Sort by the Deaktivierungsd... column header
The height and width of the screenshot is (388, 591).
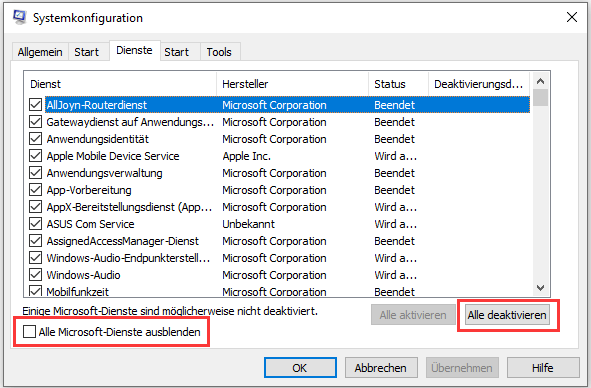tap(479, 84)
